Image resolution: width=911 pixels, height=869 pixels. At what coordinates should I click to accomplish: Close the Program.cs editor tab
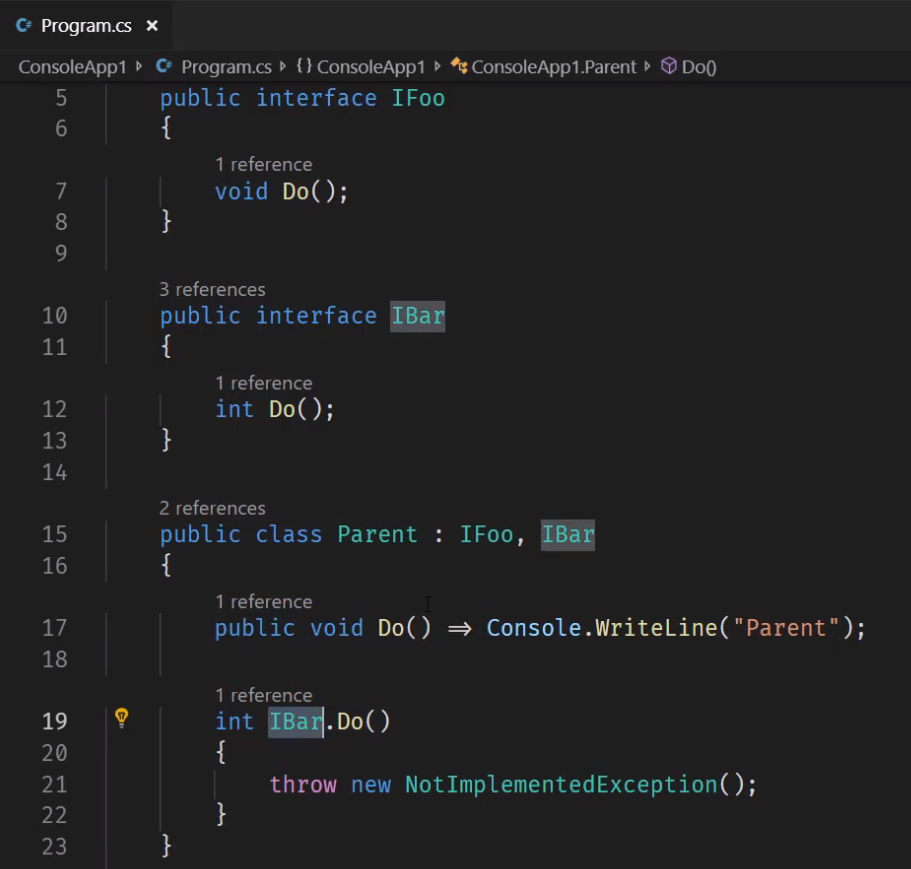coord(152,26)
